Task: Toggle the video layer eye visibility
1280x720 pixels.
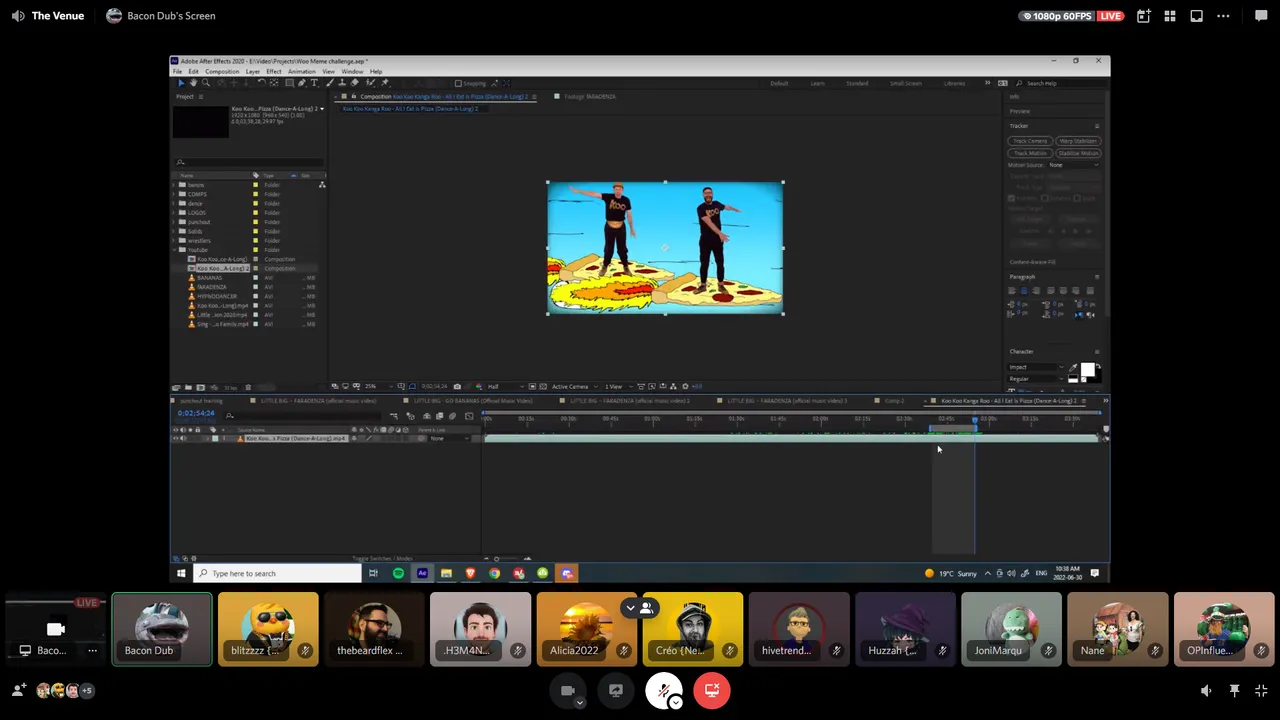Action: (x=175, y=438)
